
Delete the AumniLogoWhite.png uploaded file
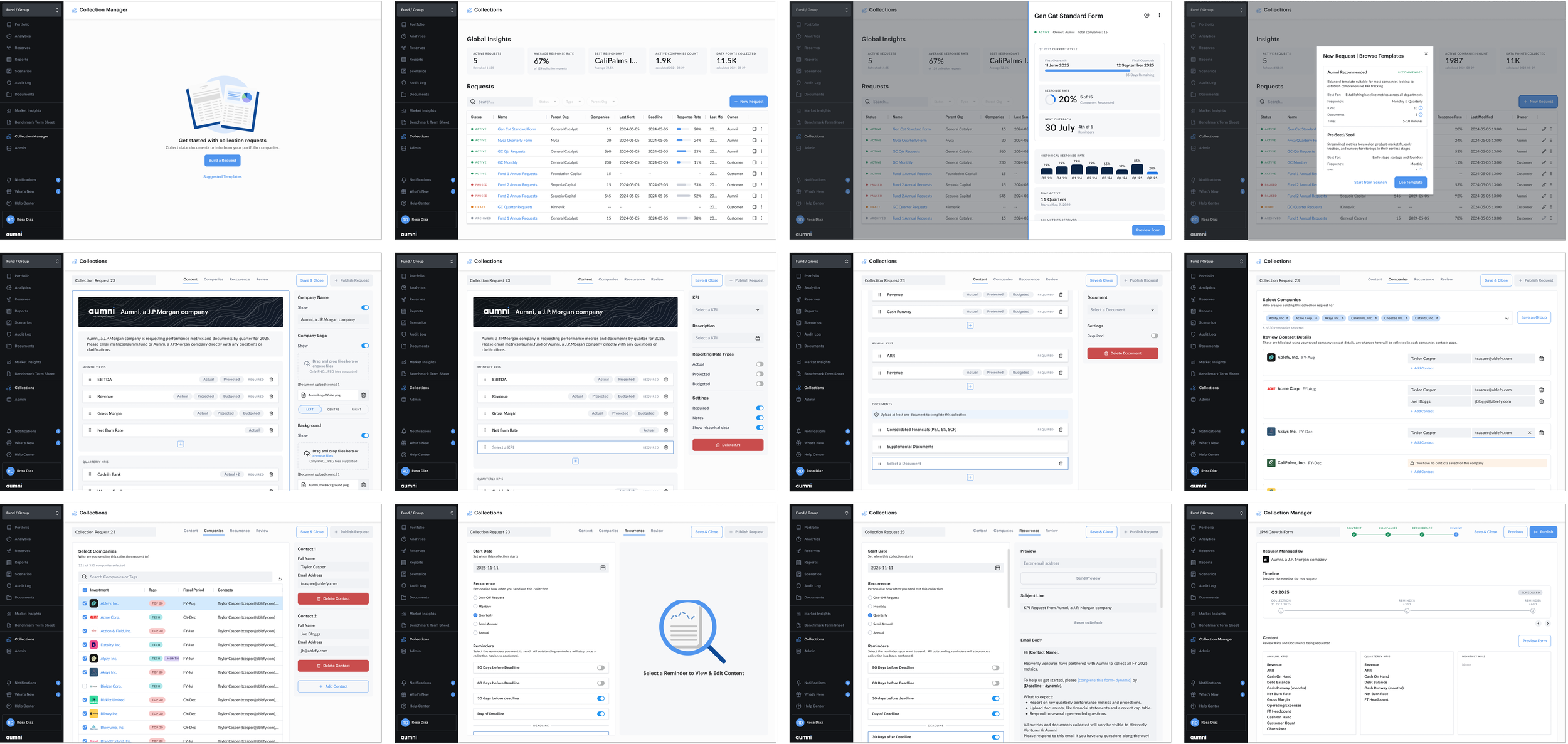[x=363, y=395]
